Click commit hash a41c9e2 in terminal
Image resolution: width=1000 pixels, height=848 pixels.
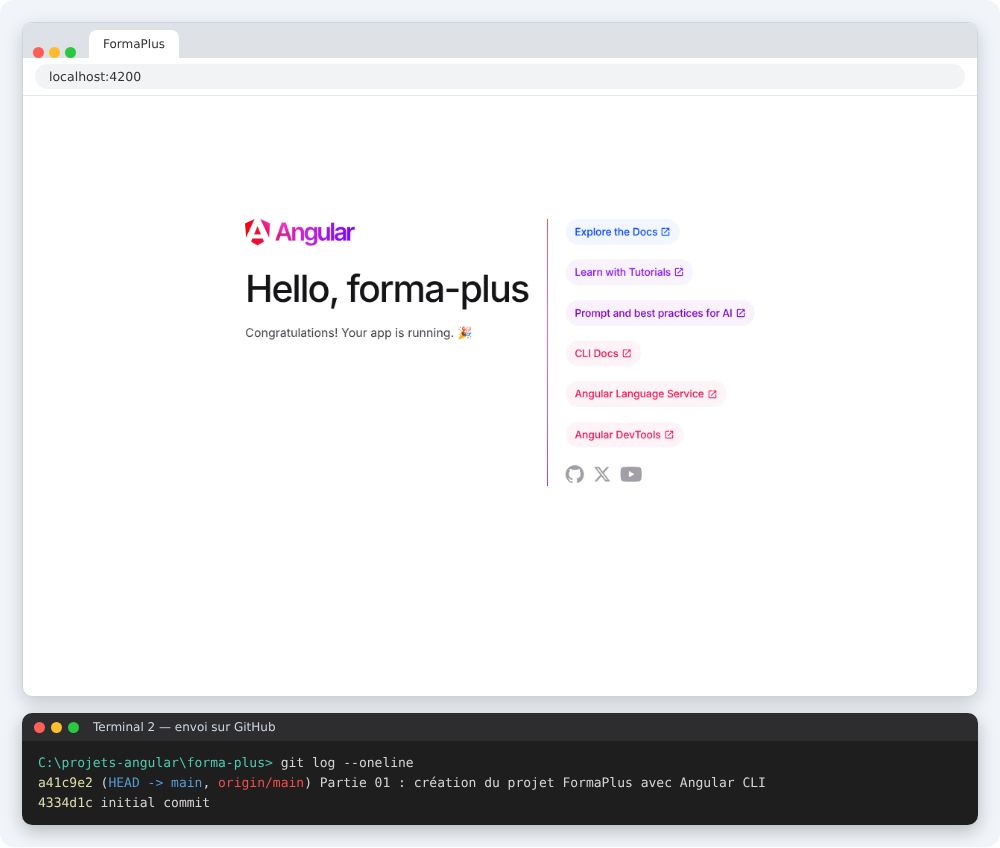click(x=65, y=782)
